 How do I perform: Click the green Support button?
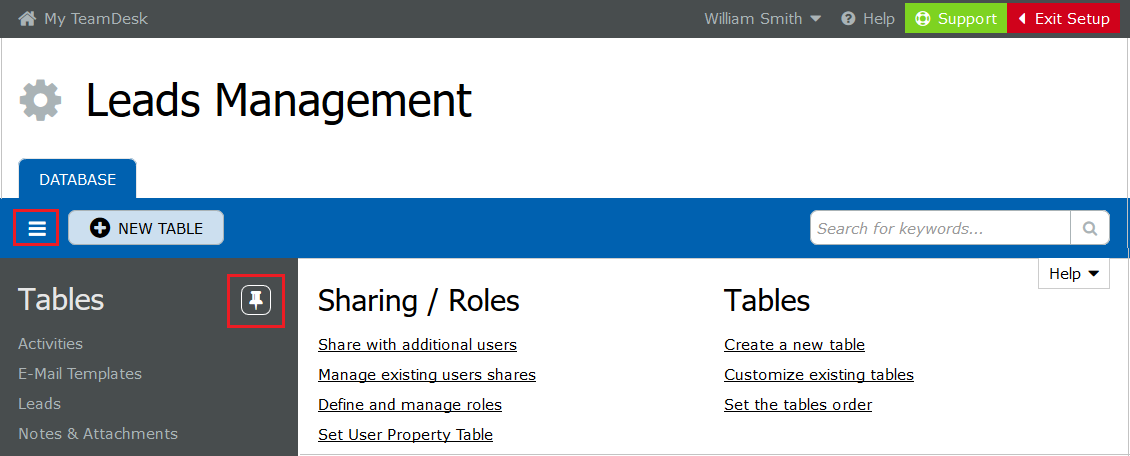pos(956,19)
